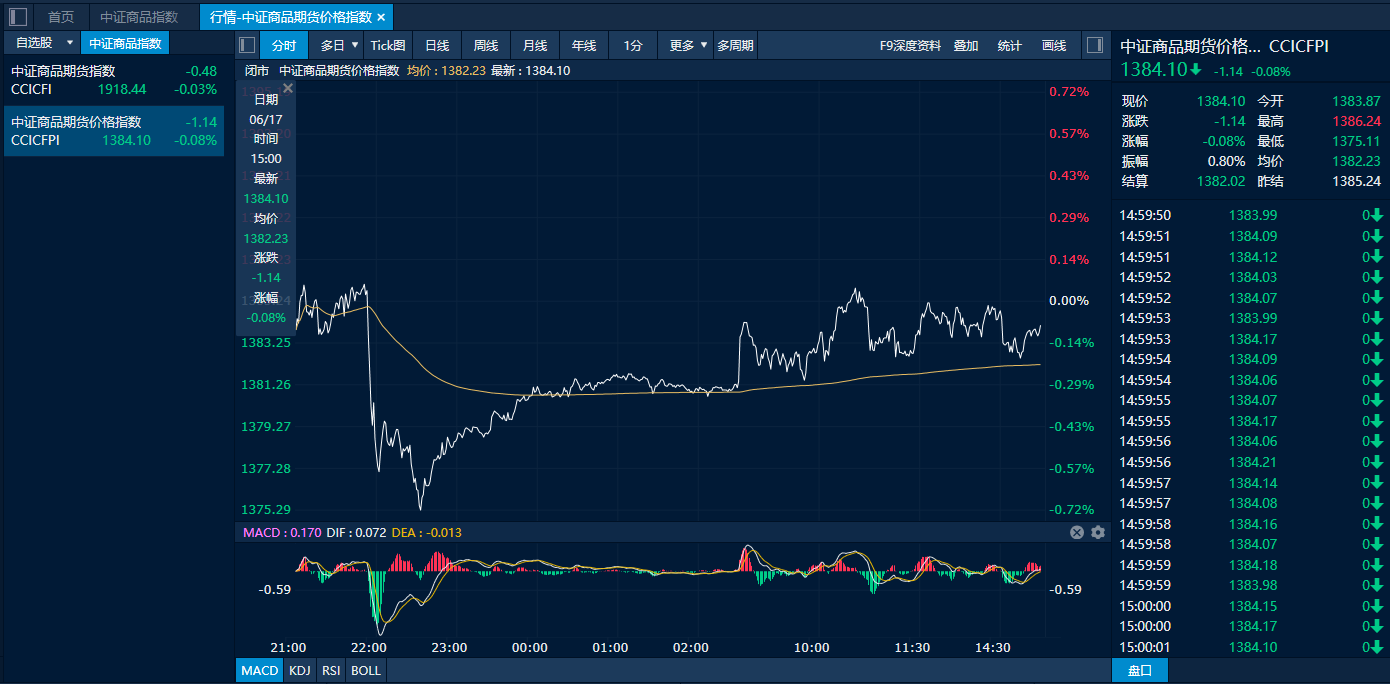1390x684 pixels.
Task: Expand the 自选股 dropdown arrow
Action: click(69, 43)
